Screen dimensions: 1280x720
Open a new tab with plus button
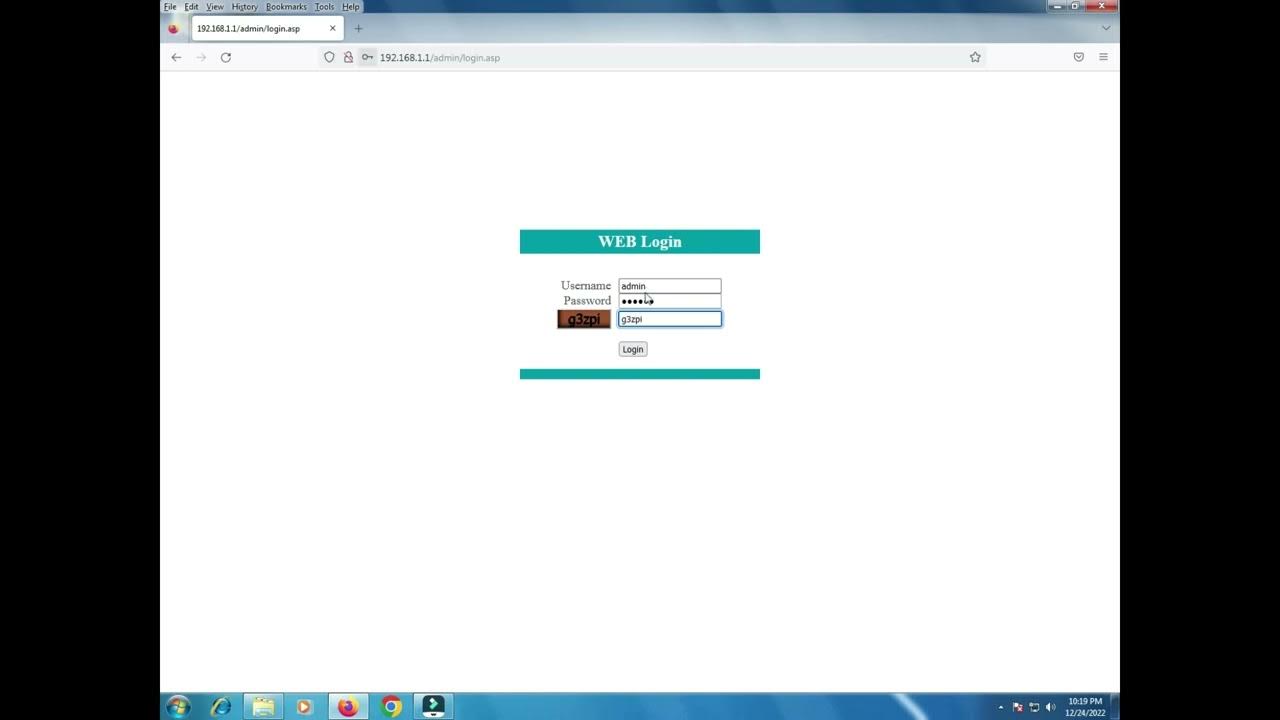[x=358, y=28]
